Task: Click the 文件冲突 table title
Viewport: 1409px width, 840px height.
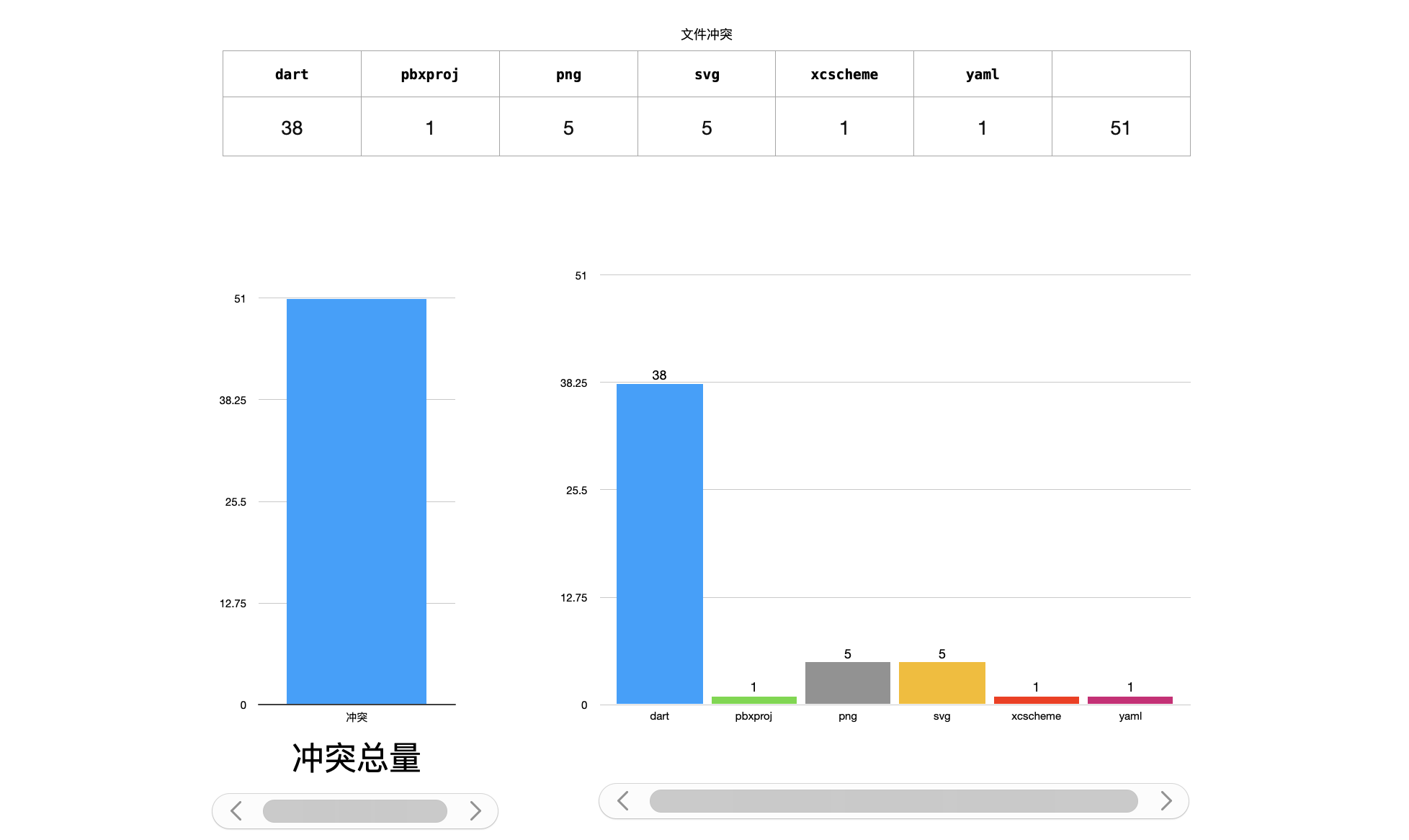Action: 707,35
